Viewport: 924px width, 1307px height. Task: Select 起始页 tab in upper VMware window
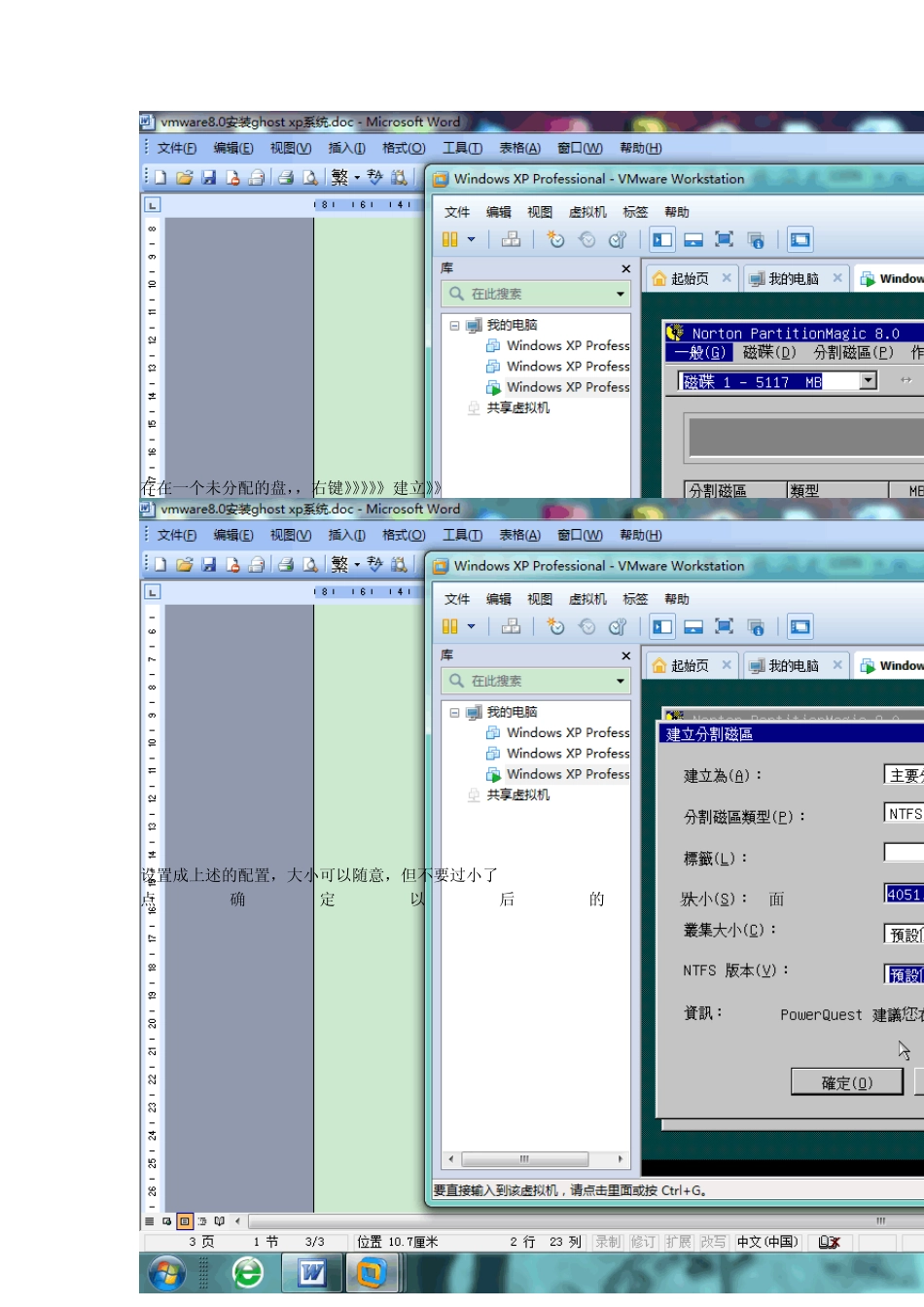click(690, 278)
